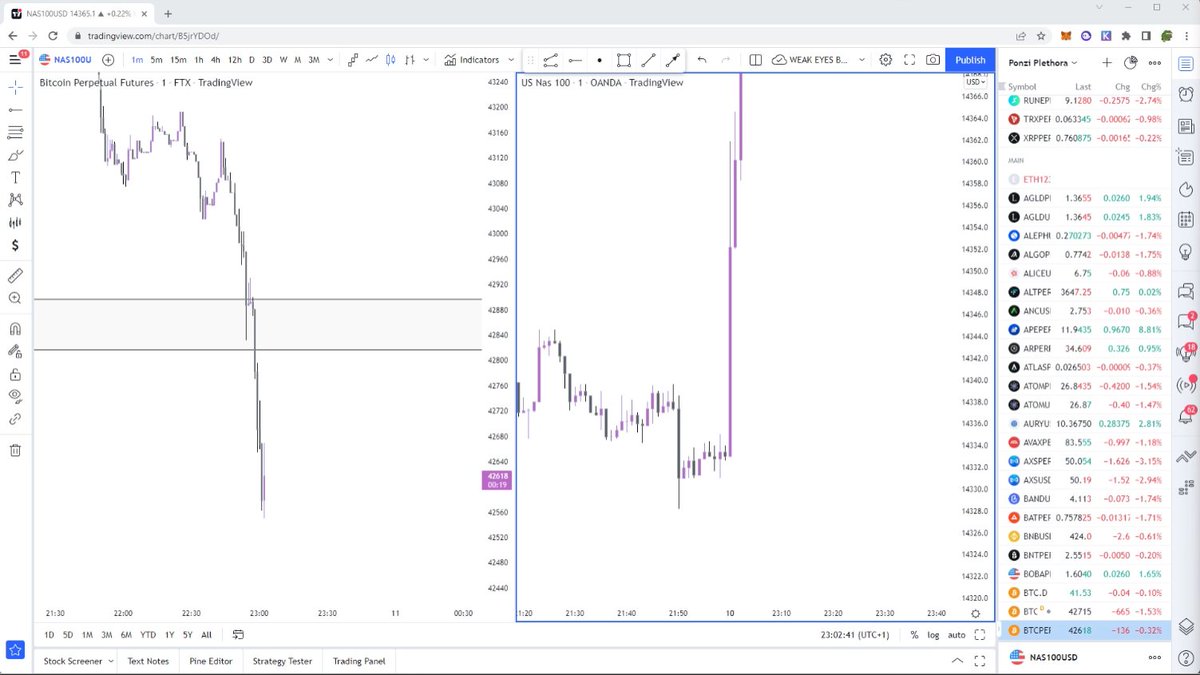Toggle magnet mode

15,328
